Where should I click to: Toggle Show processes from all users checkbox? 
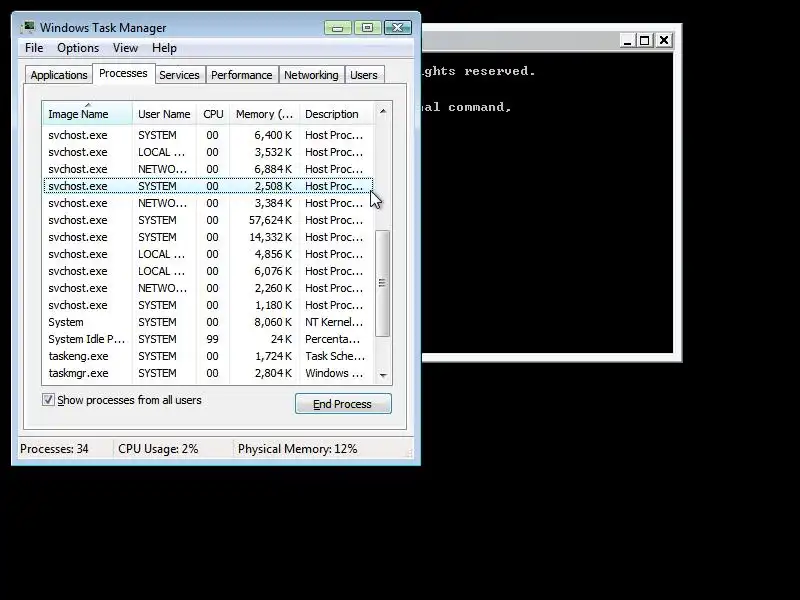(x=48, y=399)
